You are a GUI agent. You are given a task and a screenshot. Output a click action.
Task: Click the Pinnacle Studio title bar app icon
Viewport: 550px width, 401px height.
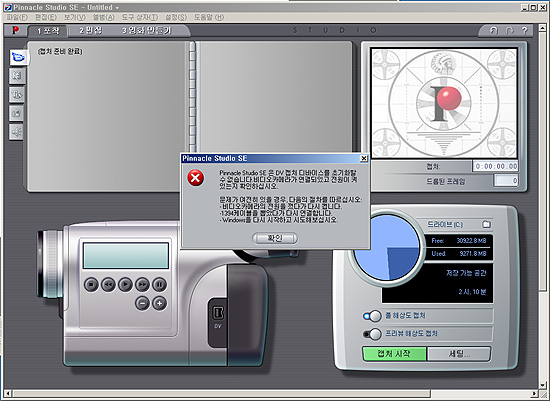(8, 7)
